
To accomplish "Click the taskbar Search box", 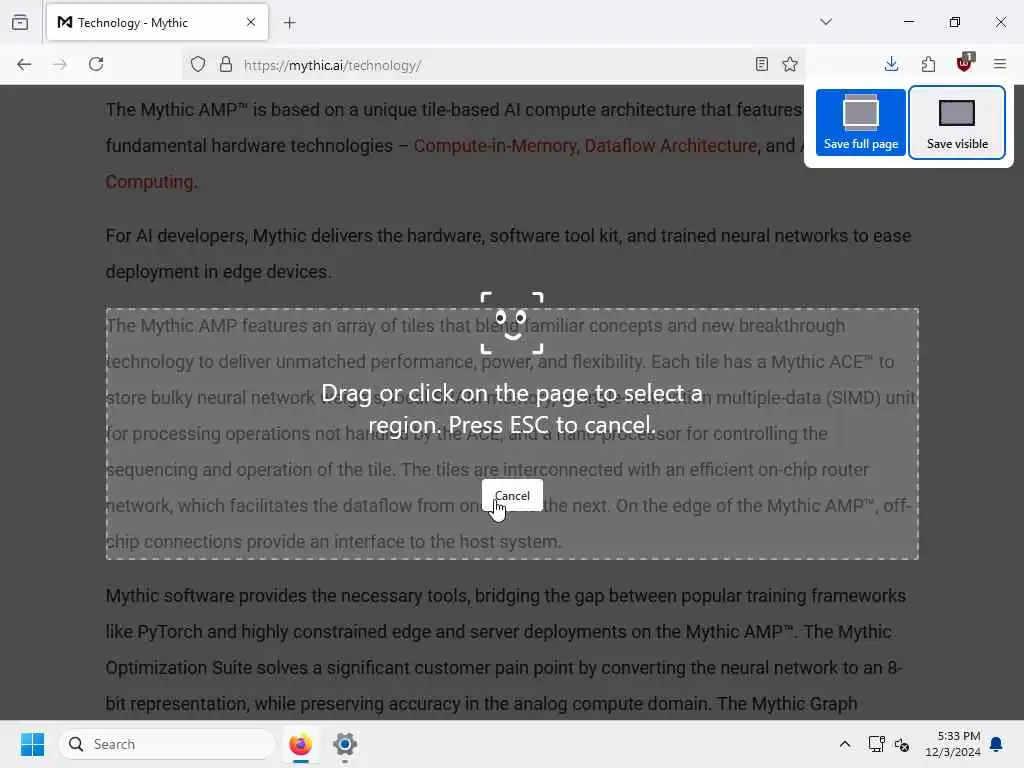I will pyautogui.click(x=167, y=744).
